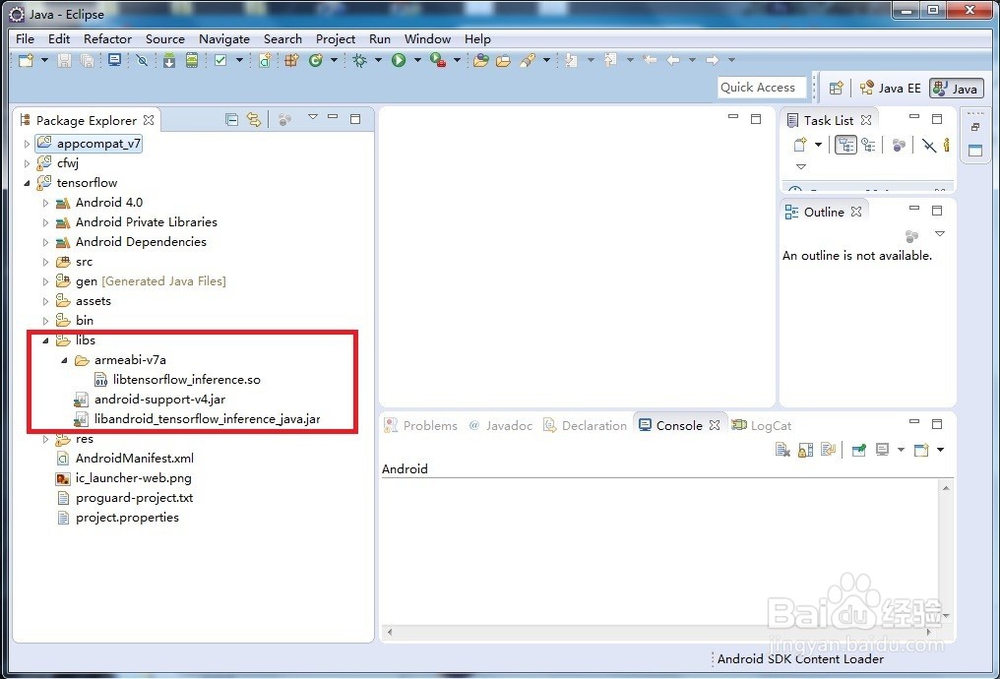Close the Task List tab

pyautogui.click(x=866, y=120)
